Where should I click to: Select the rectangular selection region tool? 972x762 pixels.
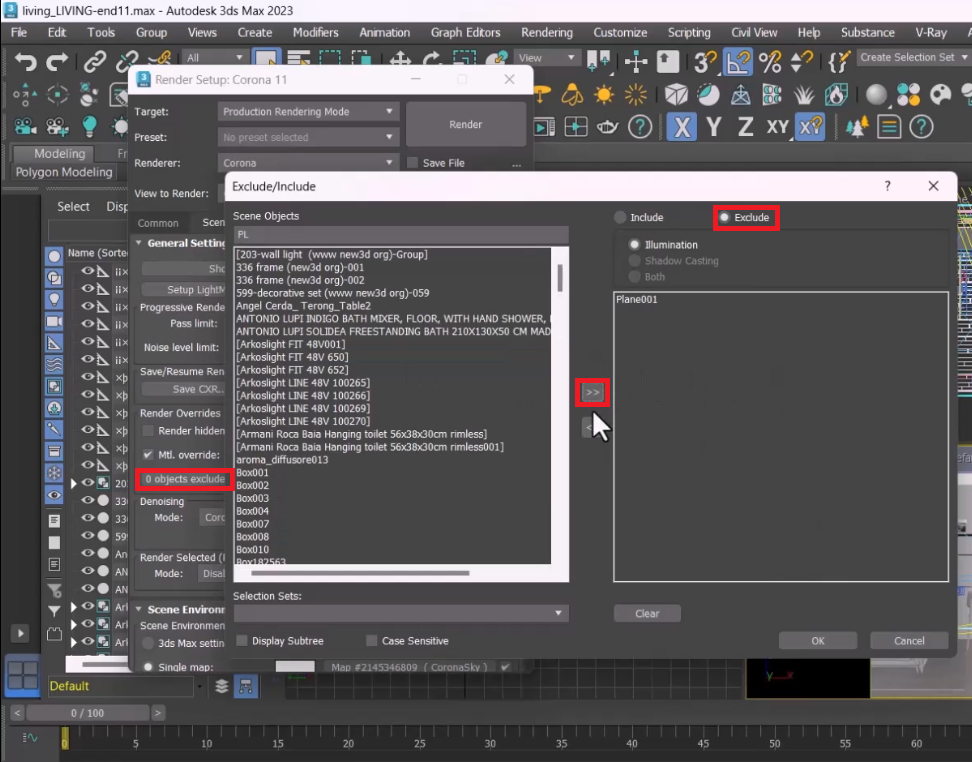[330, 60]
